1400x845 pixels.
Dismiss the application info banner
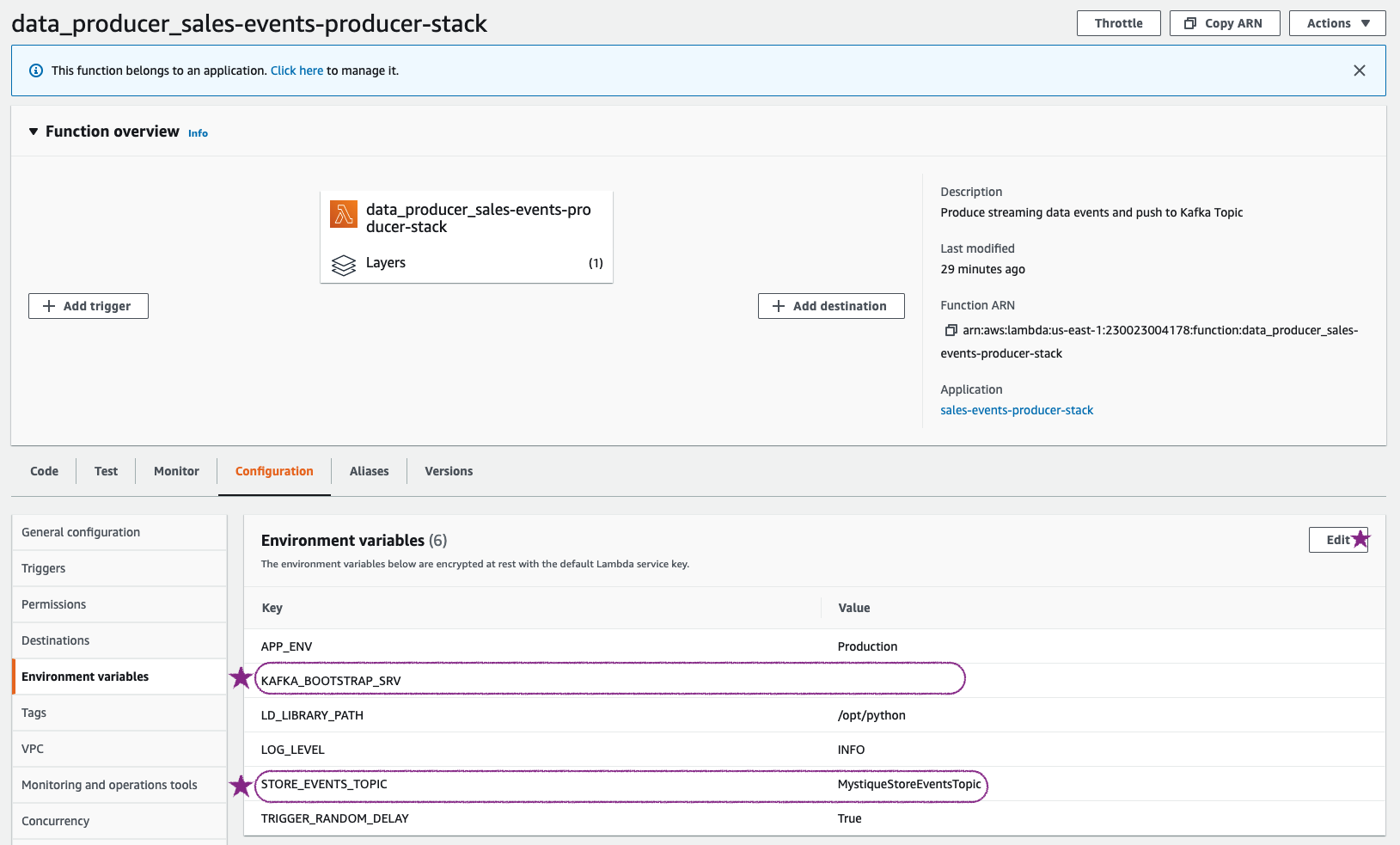[1359, 70]
